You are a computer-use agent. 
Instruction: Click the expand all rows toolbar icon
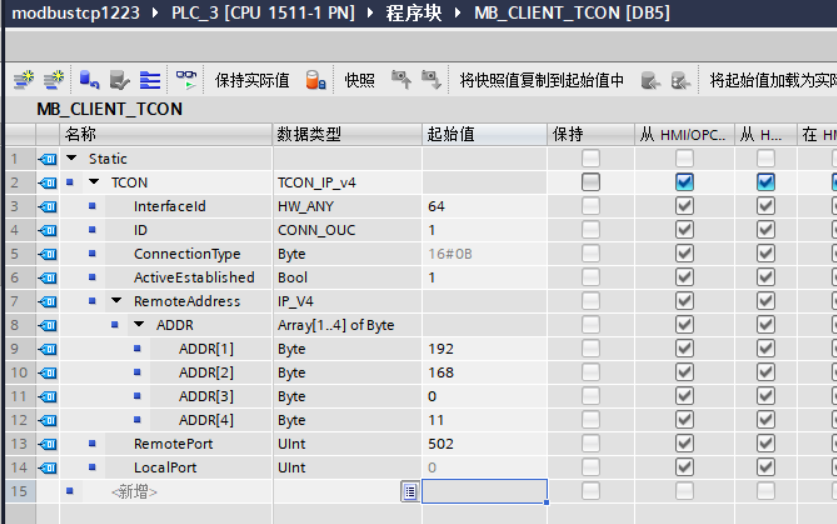coord(150,80)
